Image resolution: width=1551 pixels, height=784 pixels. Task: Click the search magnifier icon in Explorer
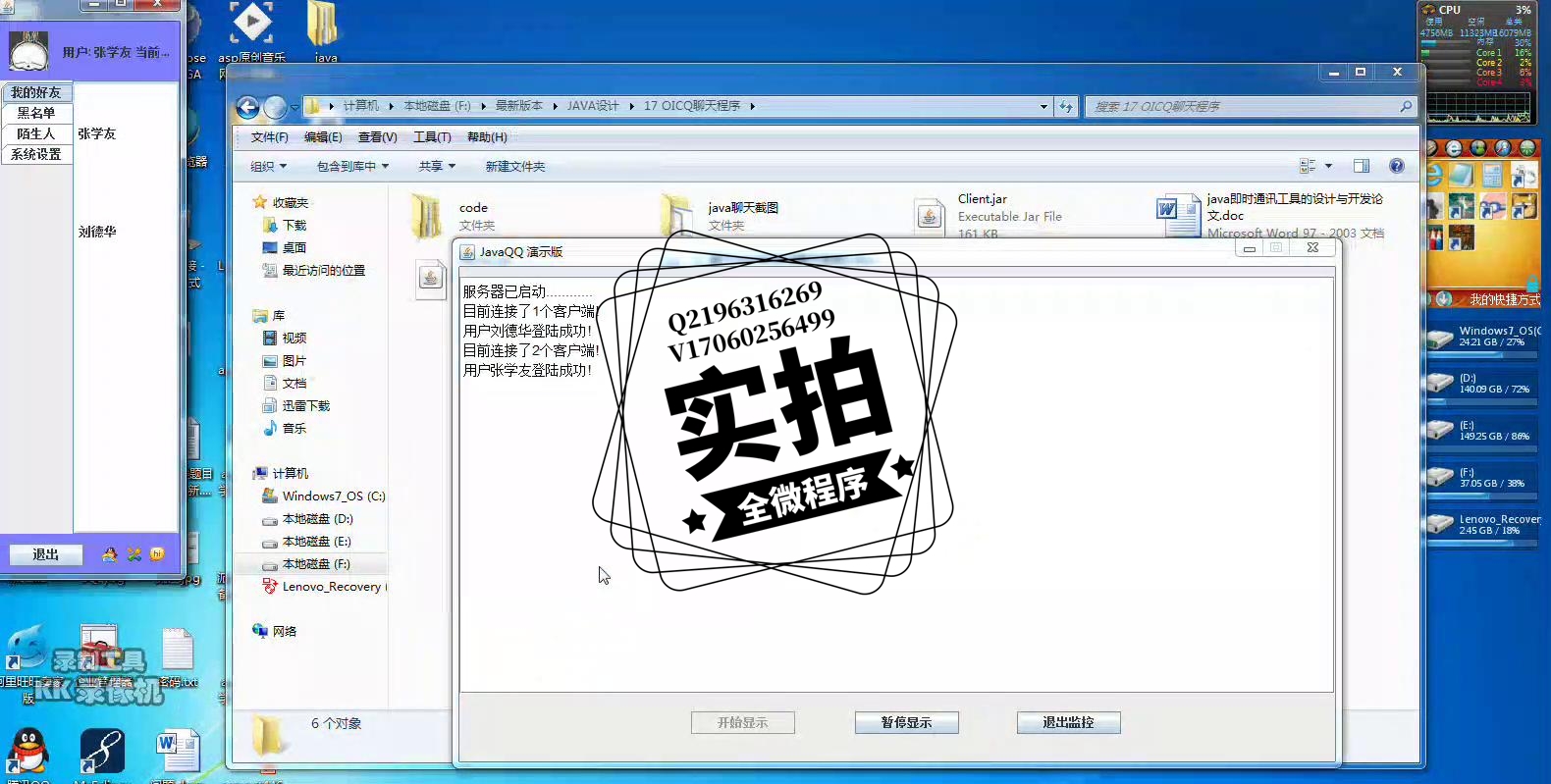(x=1406, y=106)
